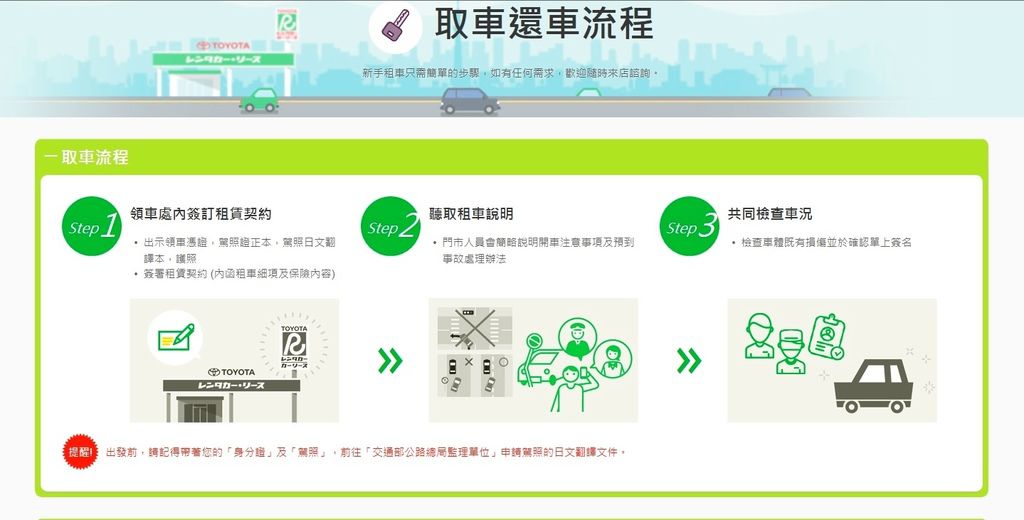This screenshot has height=520, width=1024.
Task: Open the Step 2 driving explanation illustration
Action: coord(533,361)
